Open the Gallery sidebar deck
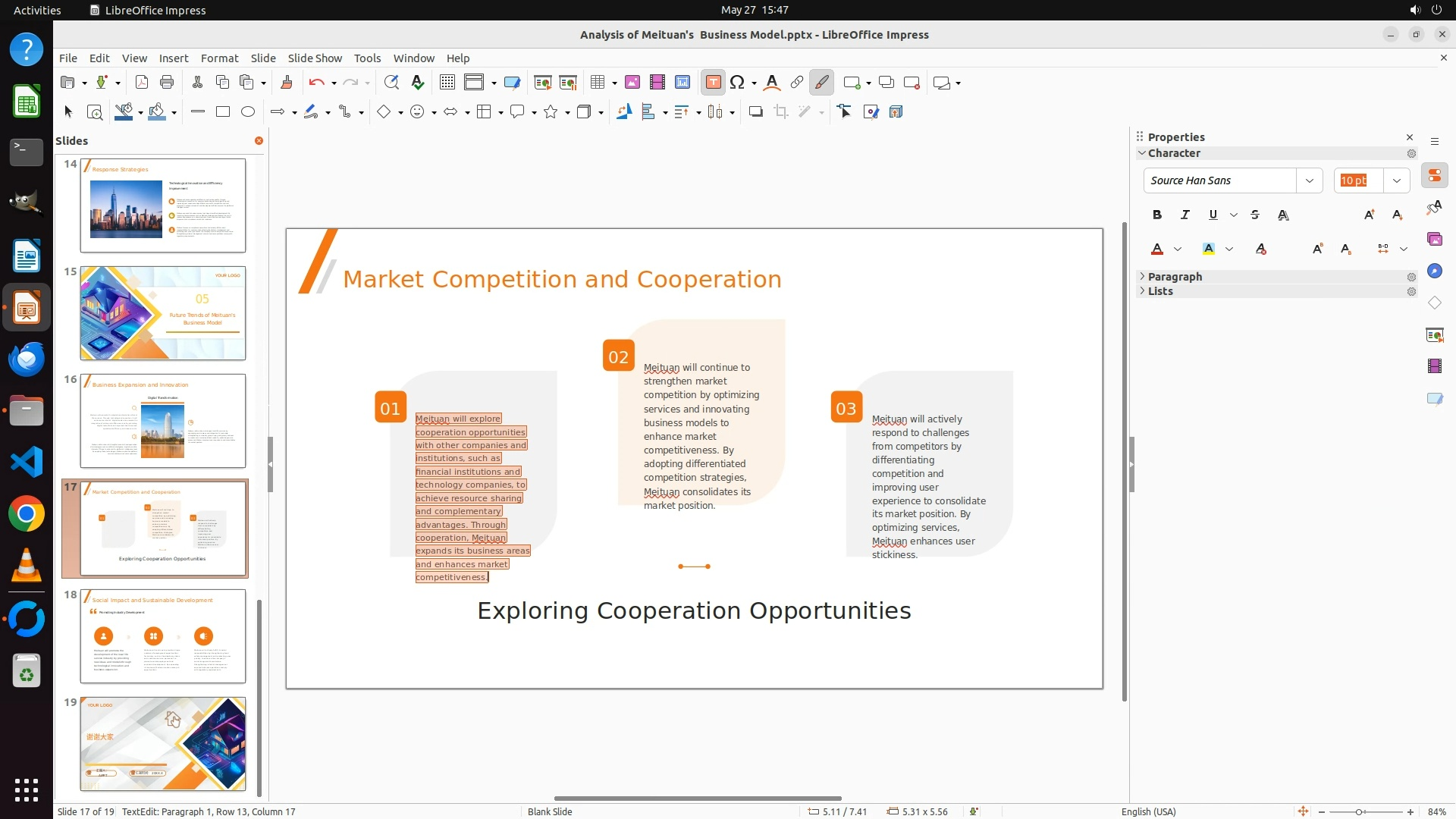This screenshot has height=819, width=1456. pos(1434,240)
